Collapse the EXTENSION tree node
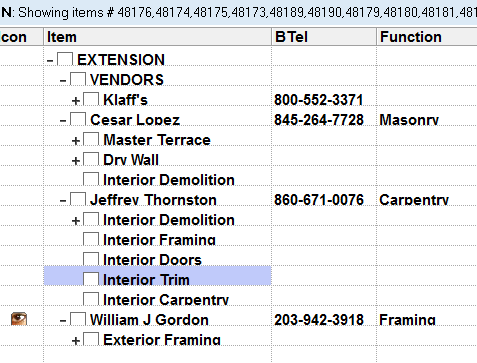The width and height of the screenshot is (477, 363). coord(50,61)
